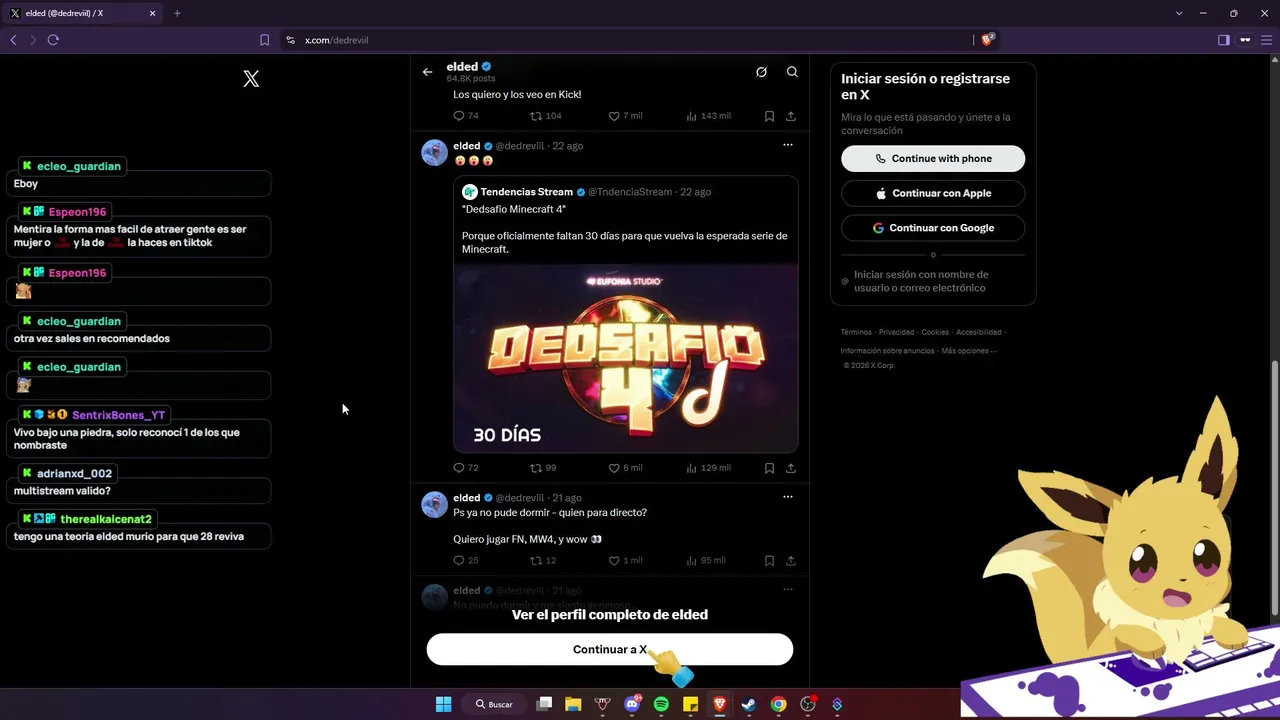
Task: Open Brave Shields icon in the address bar
Action: [987, 40]
